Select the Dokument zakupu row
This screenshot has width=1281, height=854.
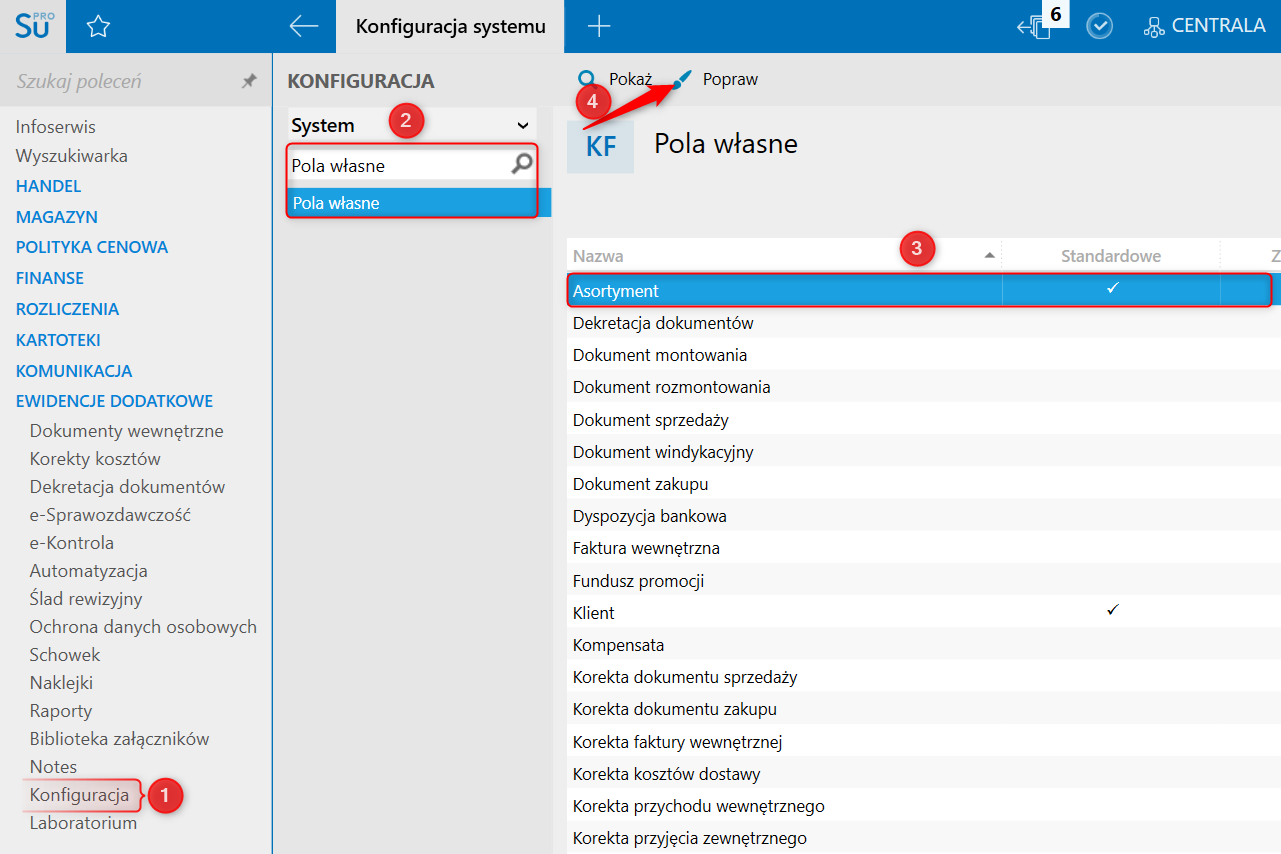click(923, 484)
